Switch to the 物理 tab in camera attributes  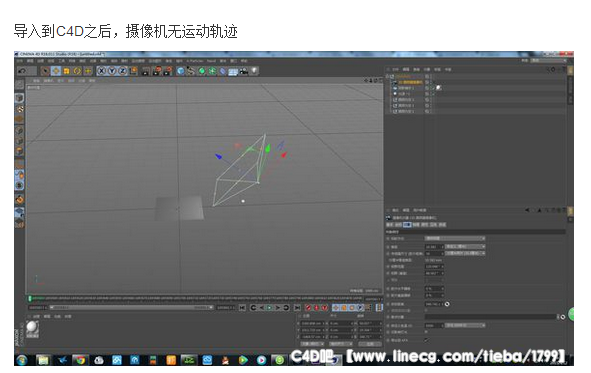tap(416, 225)
